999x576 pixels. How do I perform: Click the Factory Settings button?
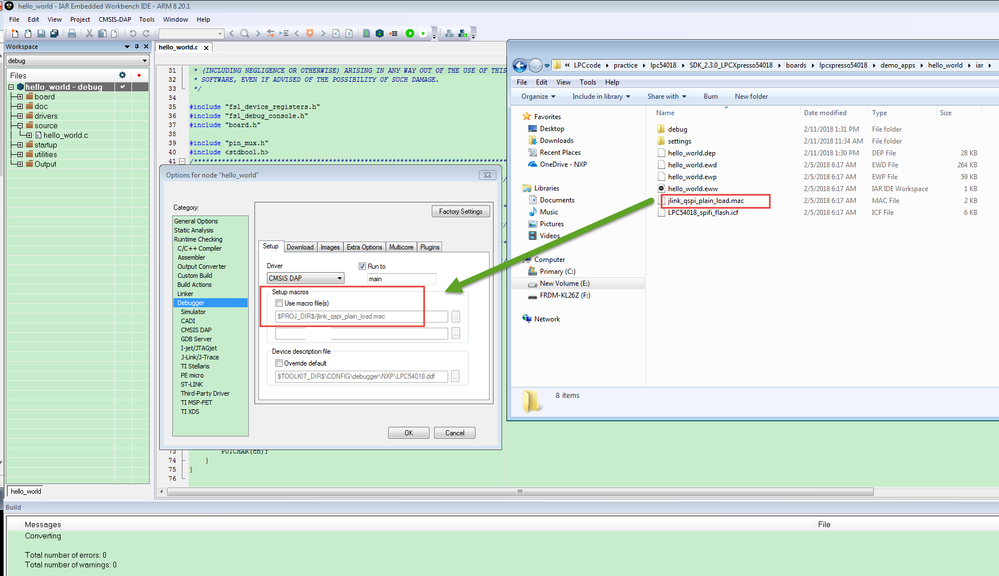coord(461,211)
